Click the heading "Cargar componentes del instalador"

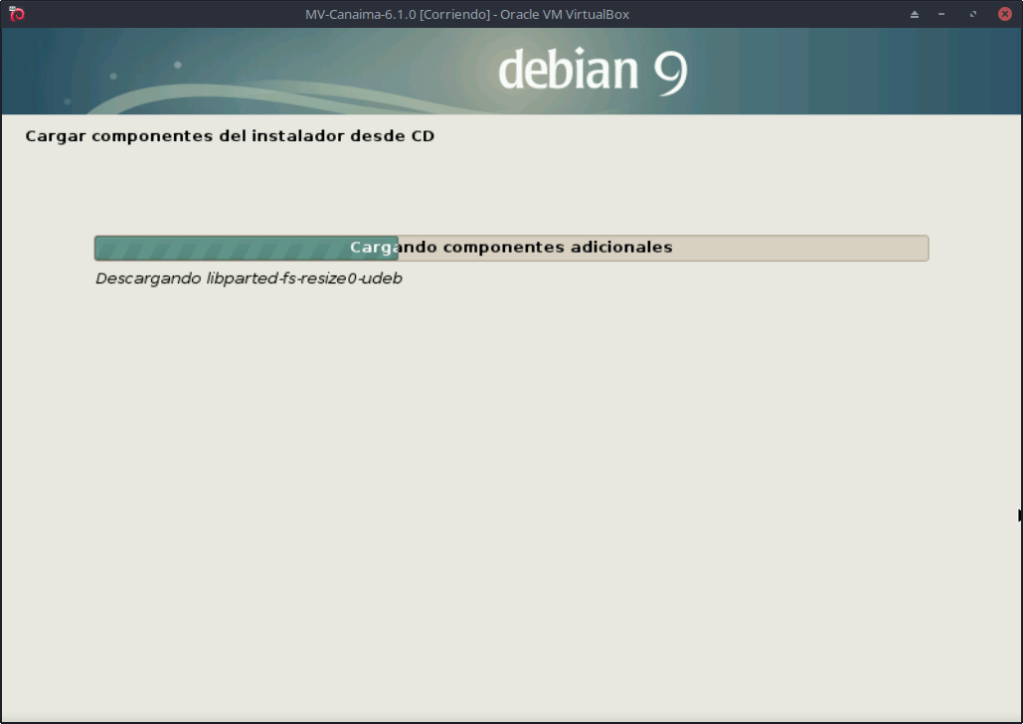(x=185, y=135)
